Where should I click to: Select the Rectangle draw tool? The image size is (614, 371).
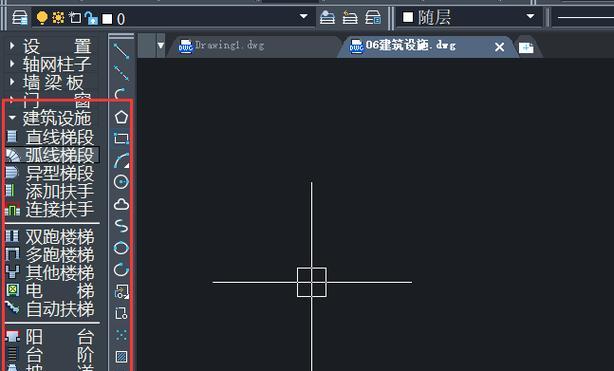(121, 139)
